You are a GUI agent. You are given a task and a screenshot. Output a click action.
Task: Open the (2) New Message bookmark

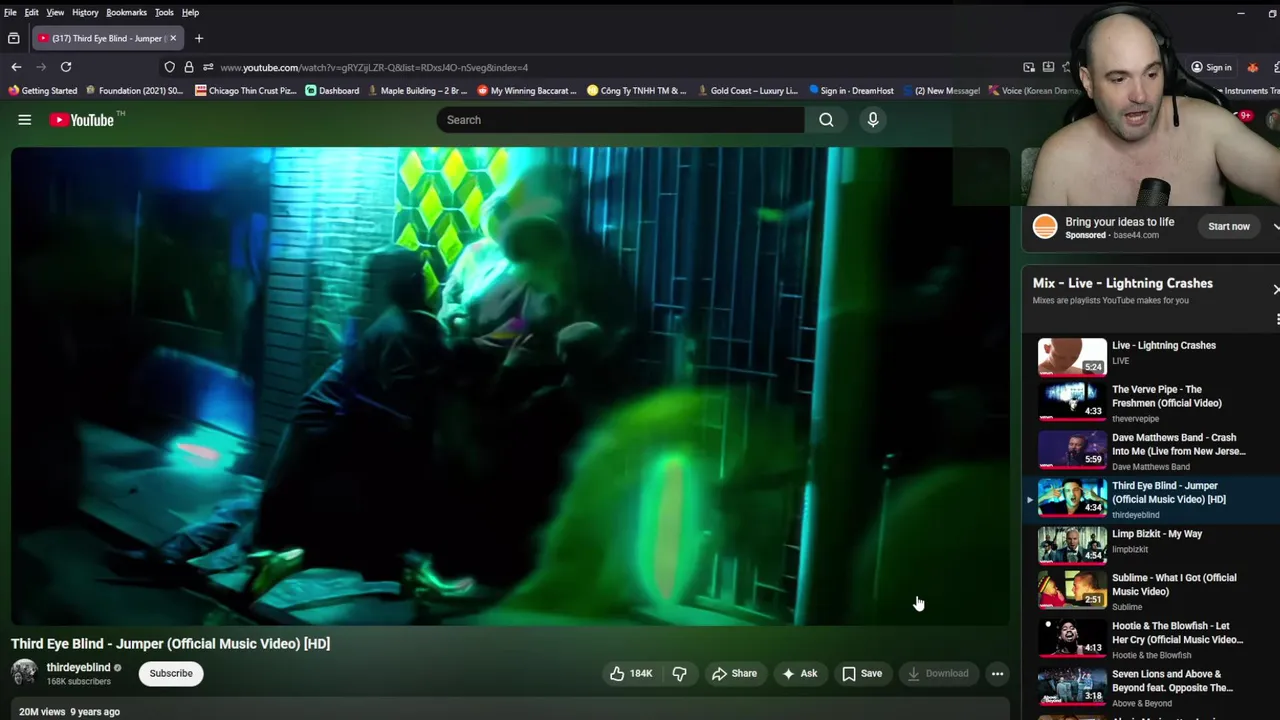point(941,90)
